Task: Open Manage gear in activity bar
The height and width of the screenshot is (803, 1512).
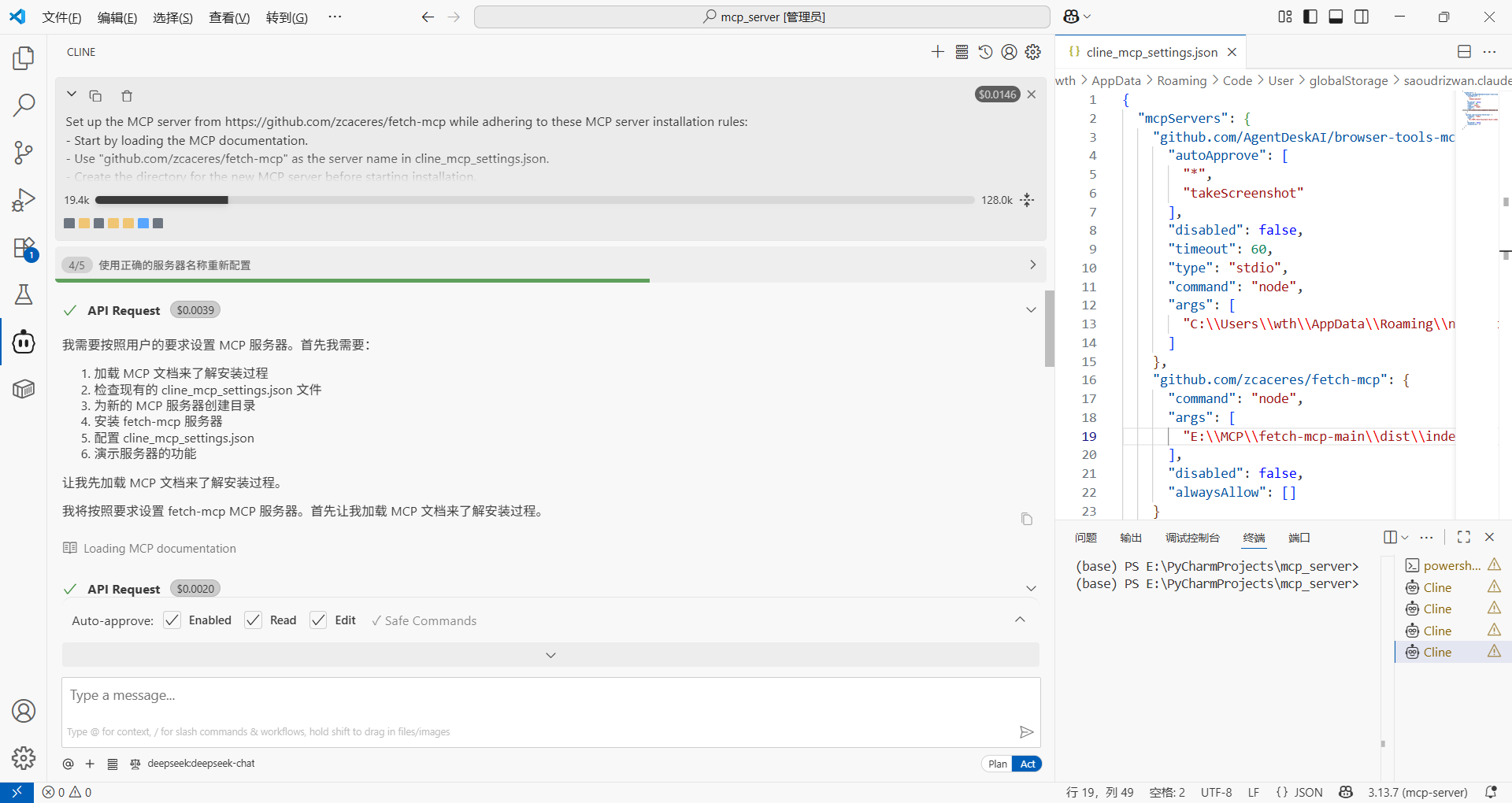Action: (x=24, y=758)
